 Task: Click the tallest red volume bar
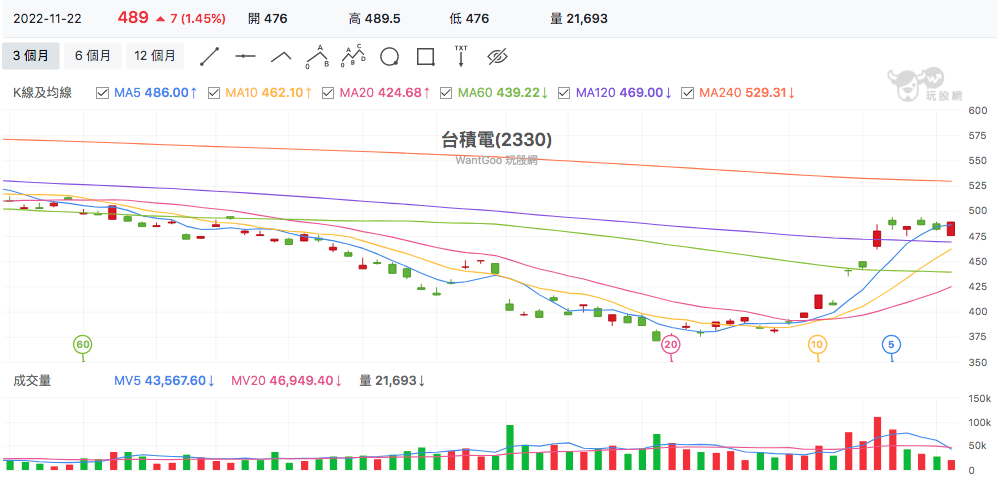tap(877, 444)
